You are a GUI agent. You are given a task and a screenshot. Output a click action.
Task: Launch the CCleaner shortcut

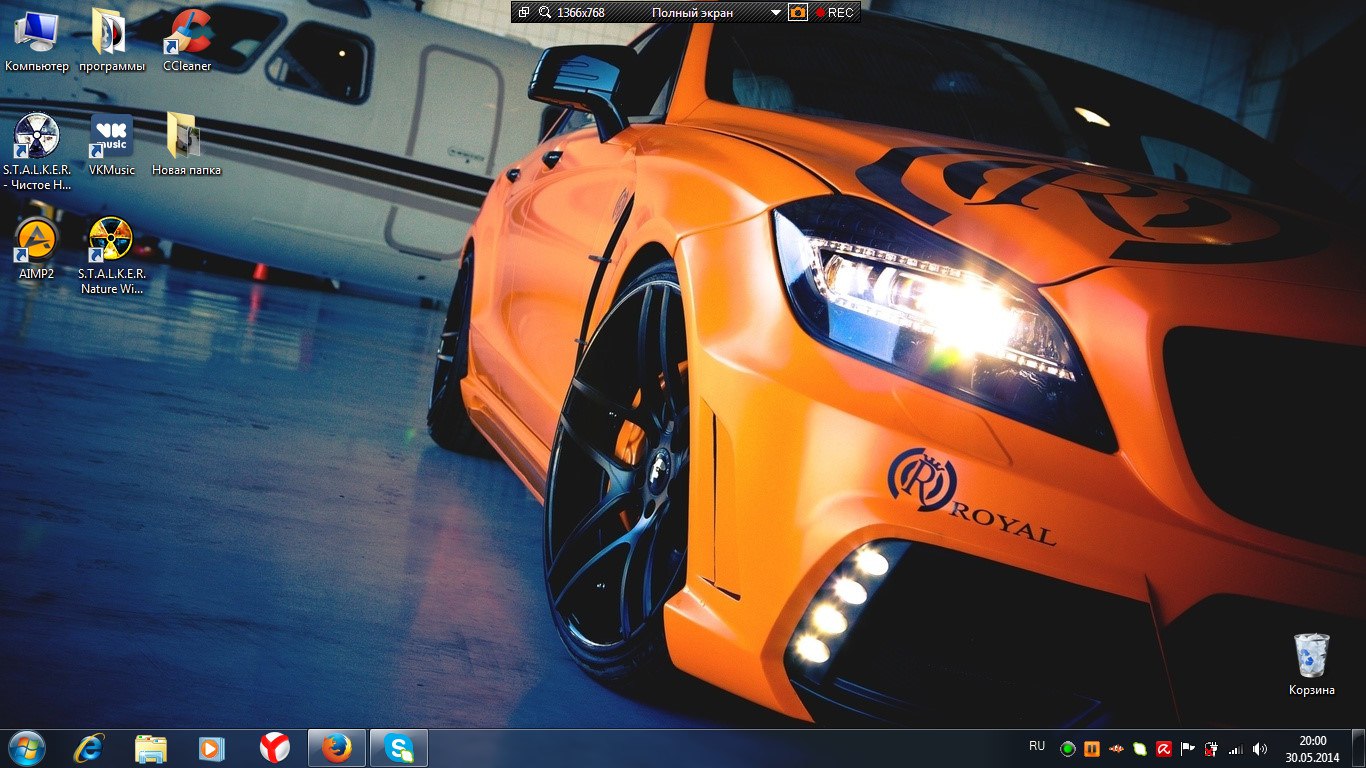(187, 41)
